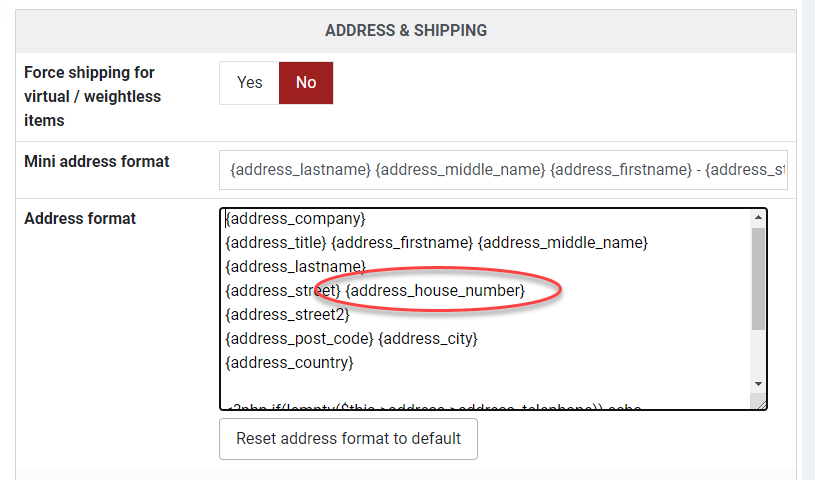Viewport: 815px width, 480px height.
Task: Click the Address format textarea scroll down arrow
Action: click(x=758, y=384)
